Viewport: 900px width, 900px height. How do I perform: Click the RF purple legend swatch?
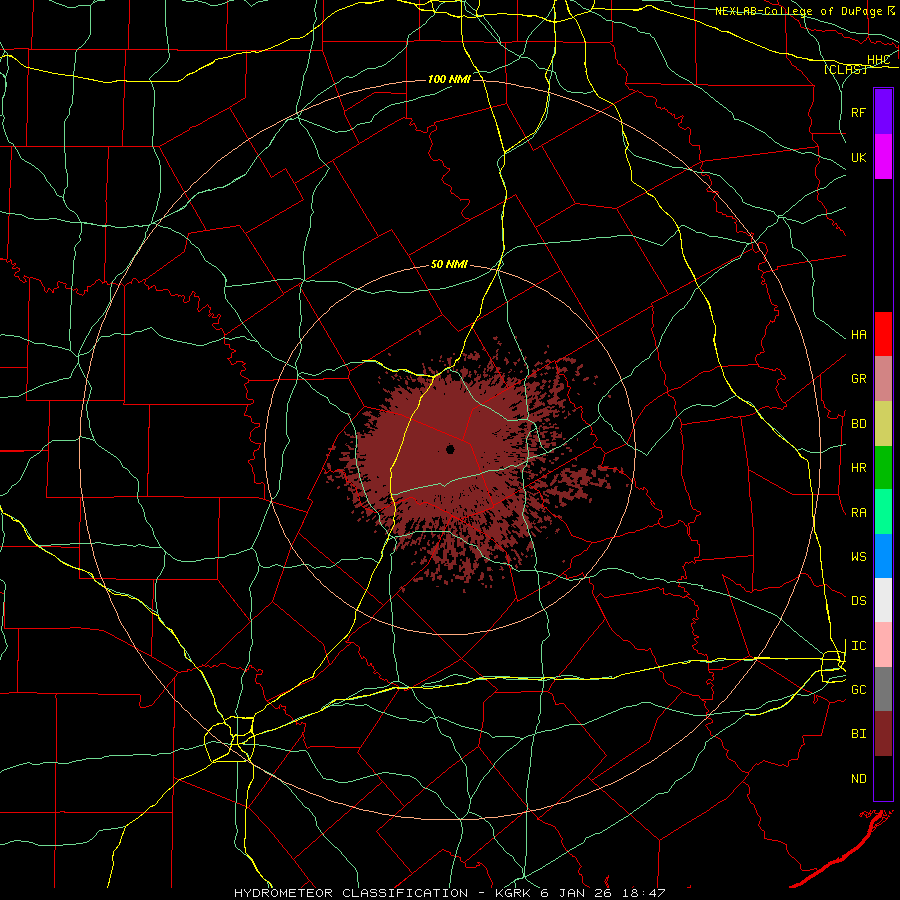(883, 112)
